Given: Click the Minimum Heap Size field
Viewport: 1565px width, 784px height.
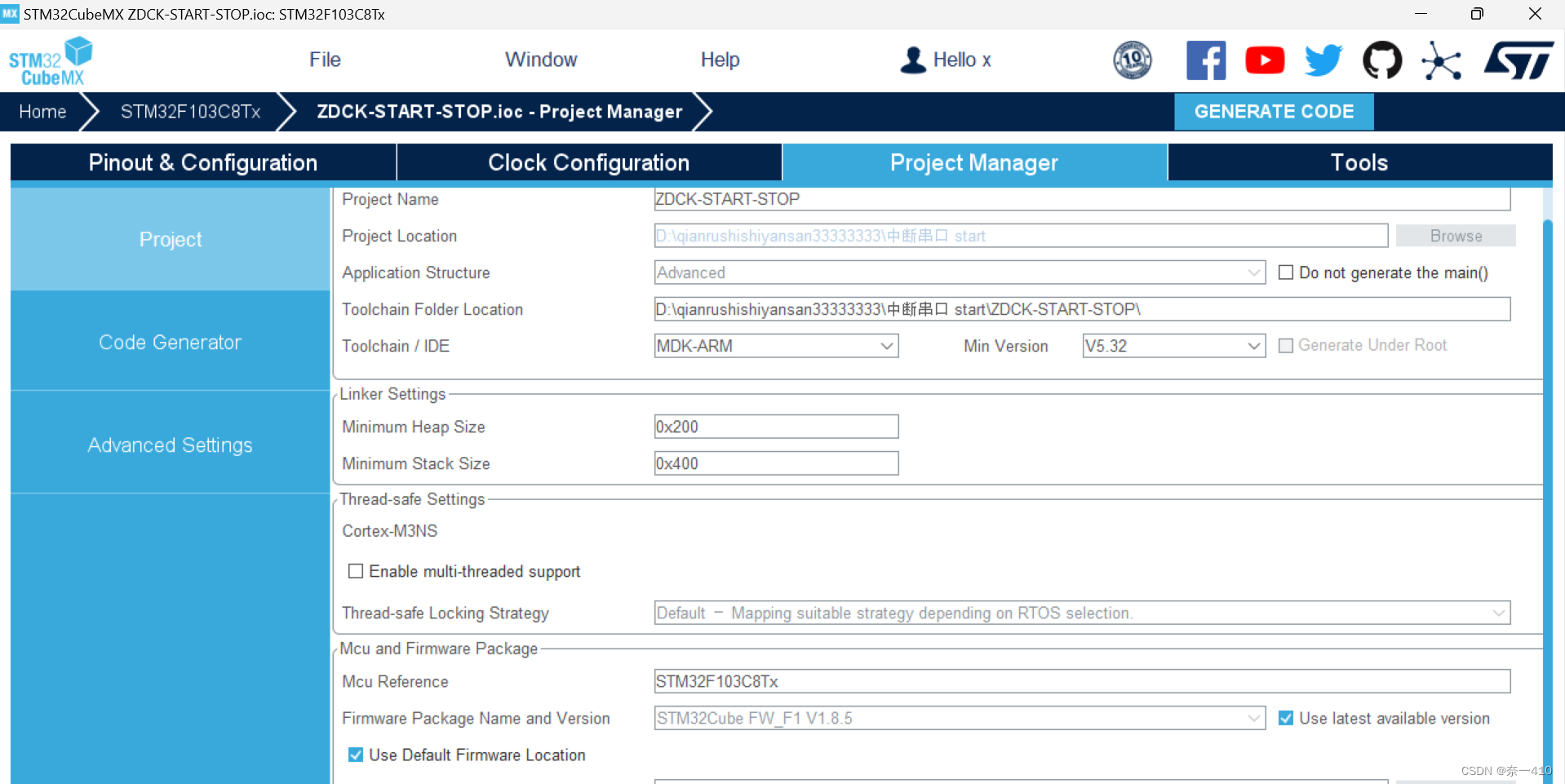Looking at the screenshot, I should 776,427.
